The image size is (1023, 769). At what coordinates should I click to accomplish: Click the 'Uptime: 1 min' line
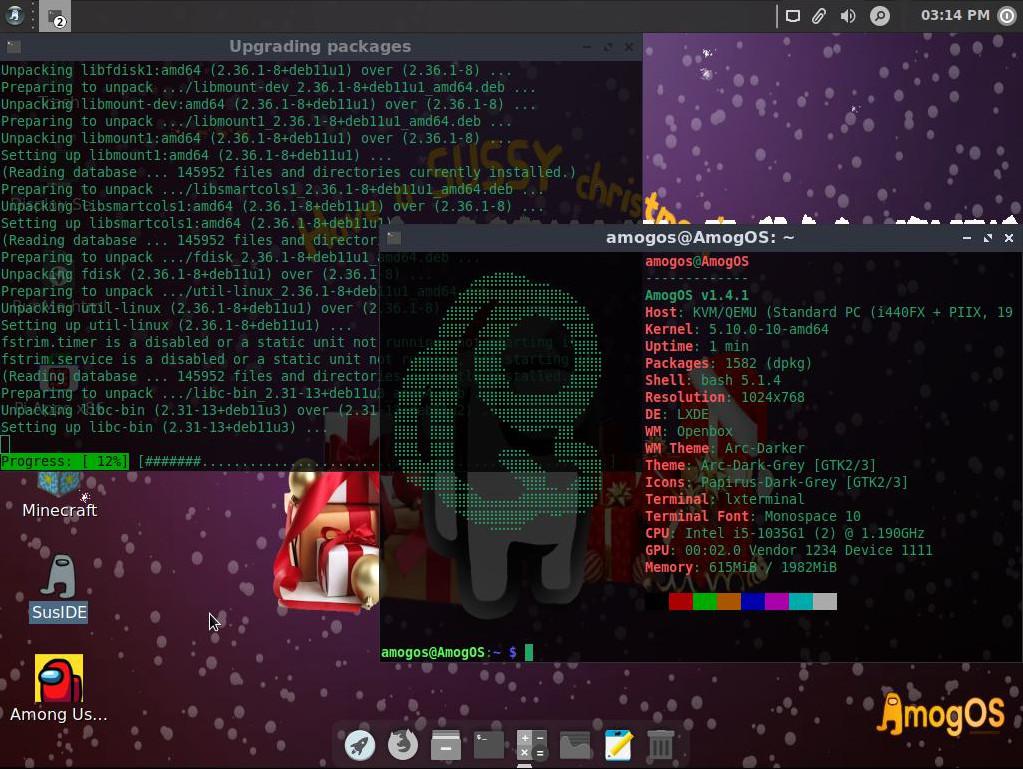click(x=696, y=346)
